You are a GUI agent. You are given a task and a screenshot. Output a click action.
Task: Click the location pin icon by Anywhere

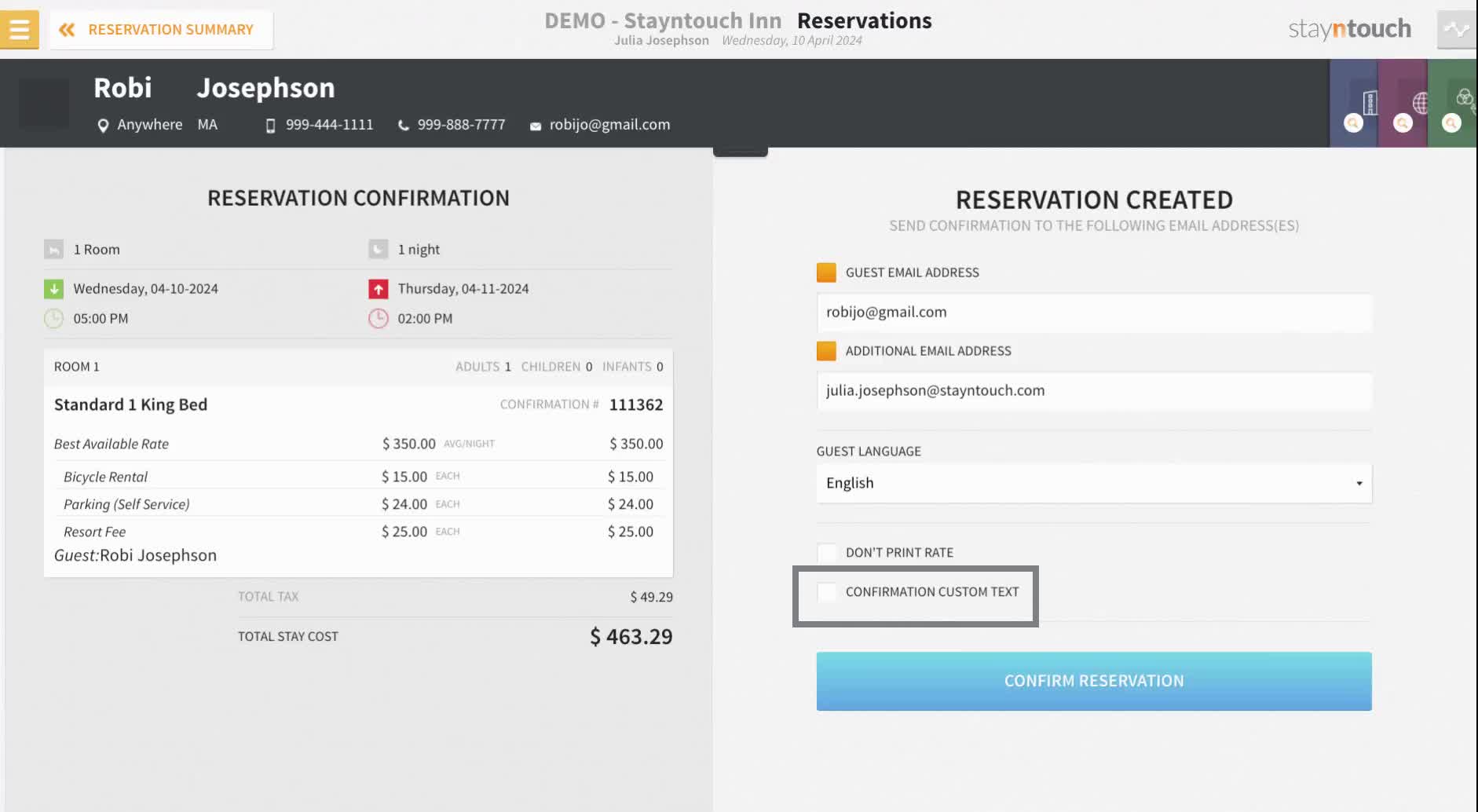click(x=102, y=126)
